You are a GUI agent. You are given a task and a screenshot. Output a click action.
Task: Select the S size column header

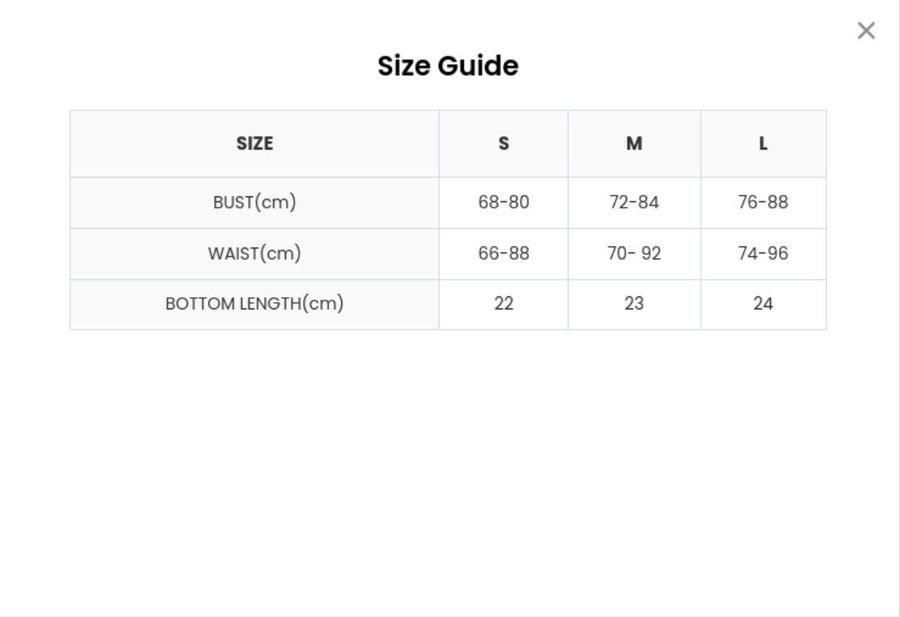tap(503, 144)
